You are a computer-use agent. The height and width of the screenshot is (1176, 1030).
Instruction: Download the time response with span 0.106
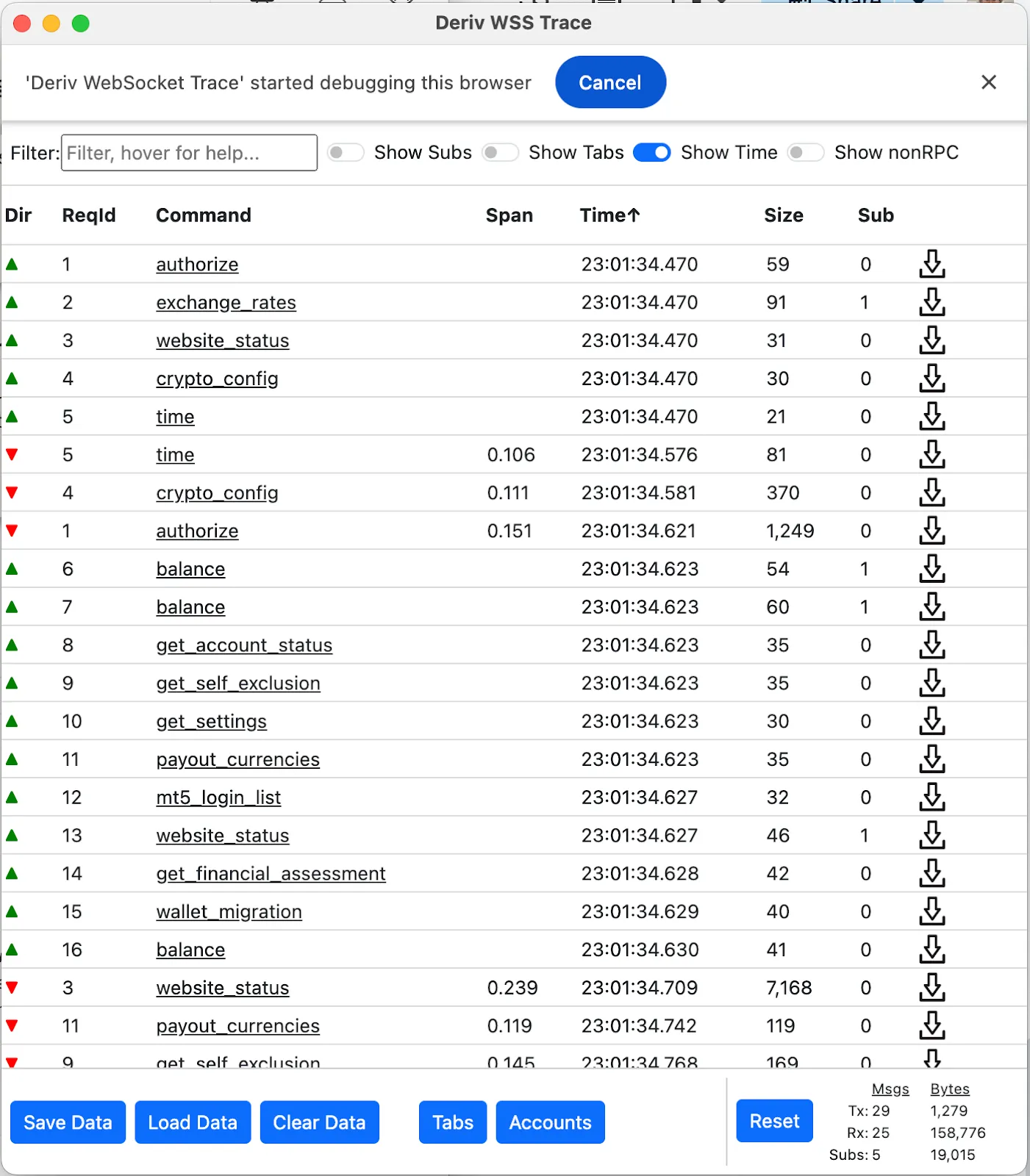pos(932,454)
